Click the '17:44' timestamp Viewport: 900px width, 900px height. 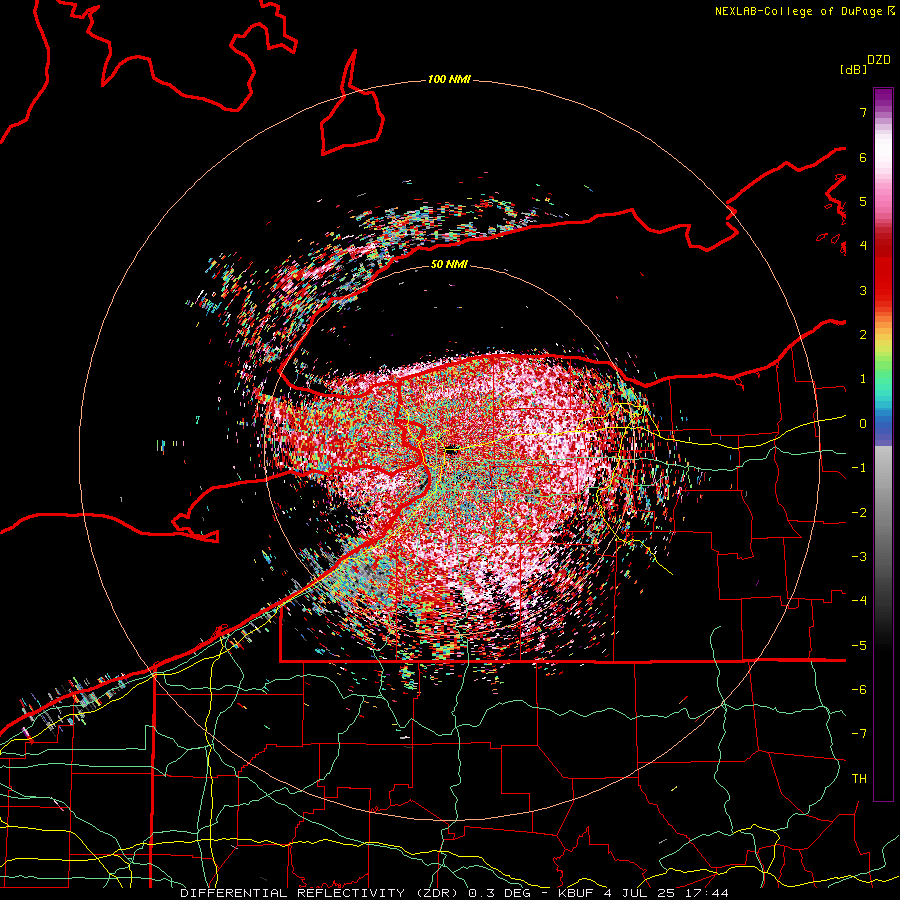click(709, 893)
